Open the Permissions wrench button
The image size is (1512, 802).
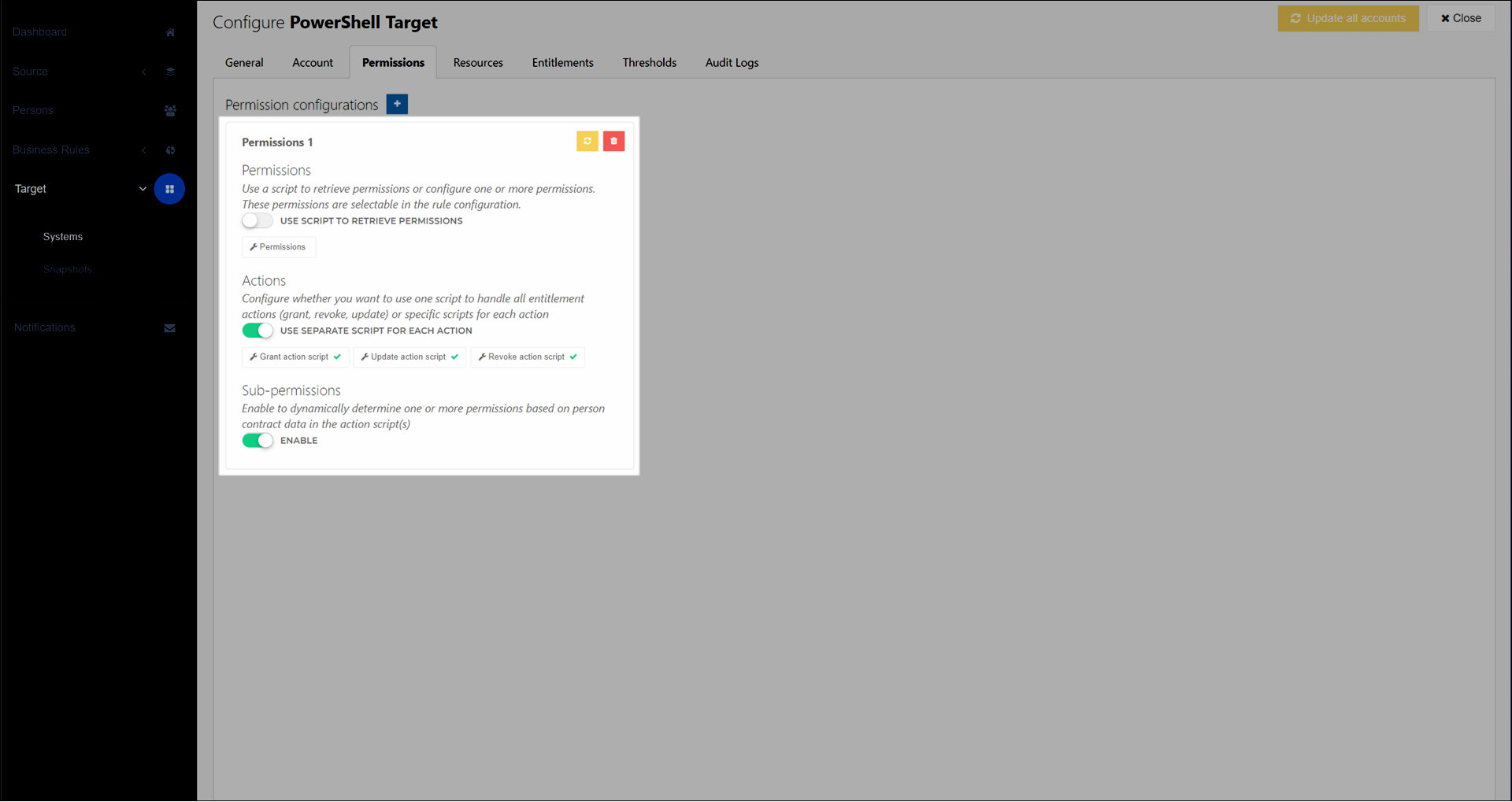278,247
